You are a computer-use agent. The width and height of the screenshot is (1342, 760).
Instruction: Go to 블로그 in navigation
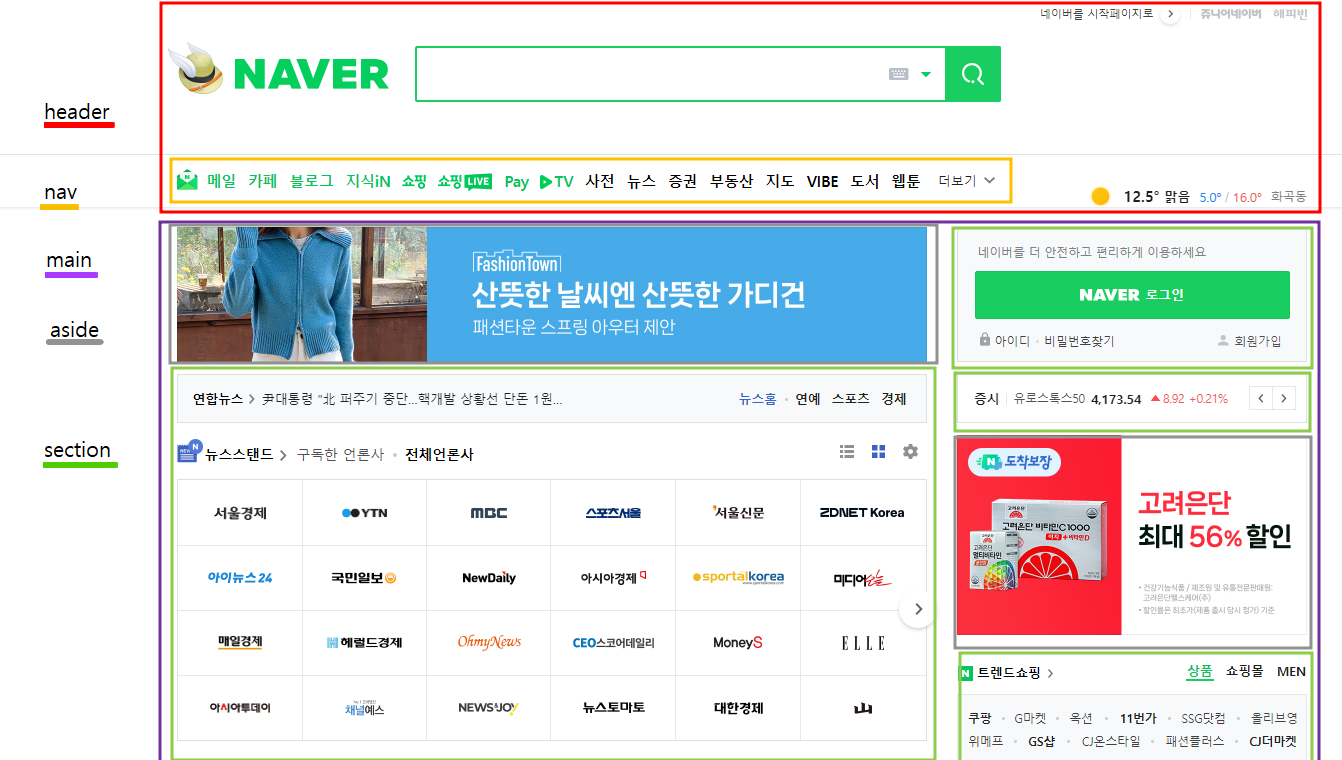coord(312,181)
